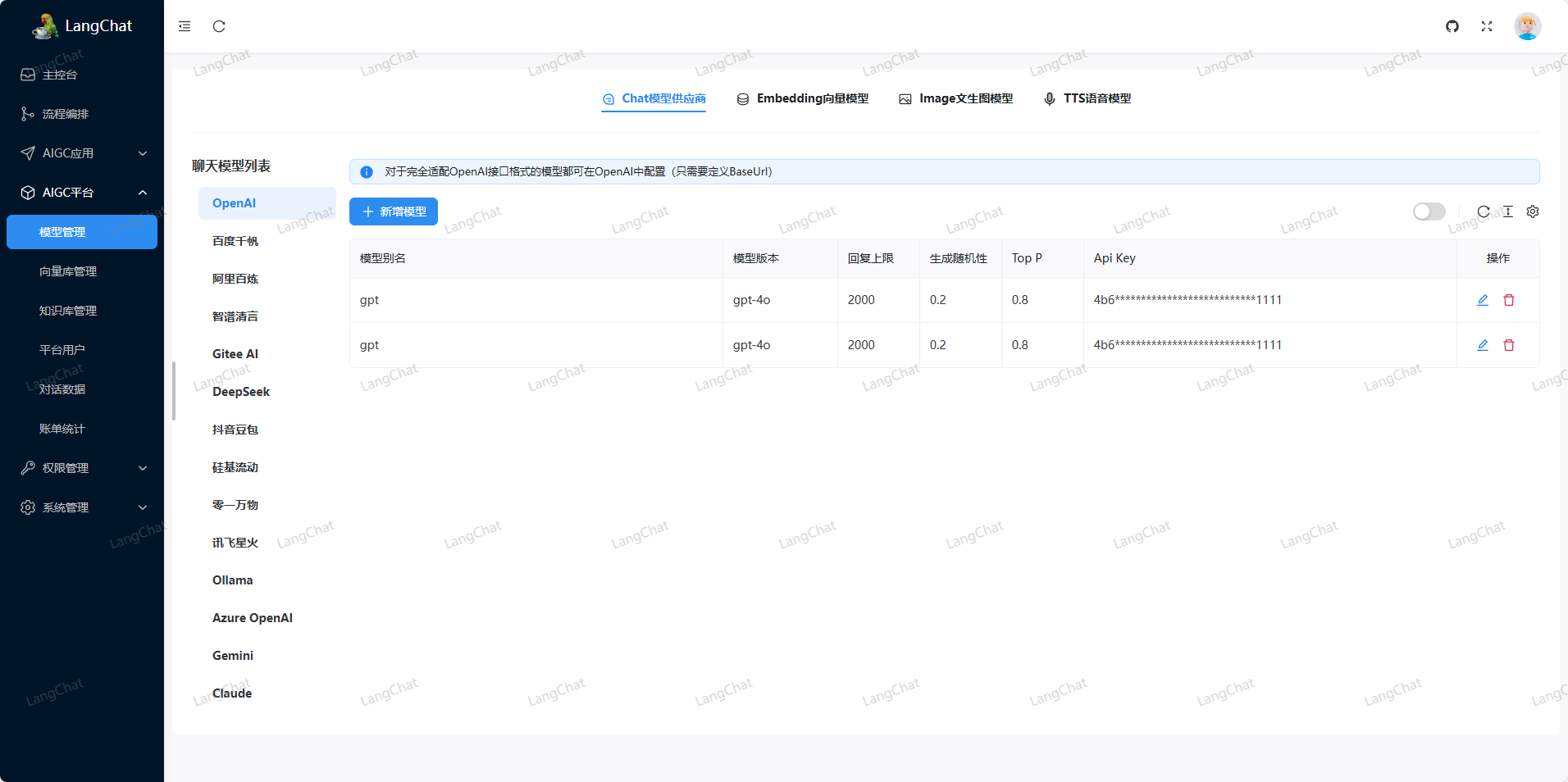The height and width of the screenshot is (782, 1568).
Task: Click the 权限管理 key icon
Action: point(28,468)
